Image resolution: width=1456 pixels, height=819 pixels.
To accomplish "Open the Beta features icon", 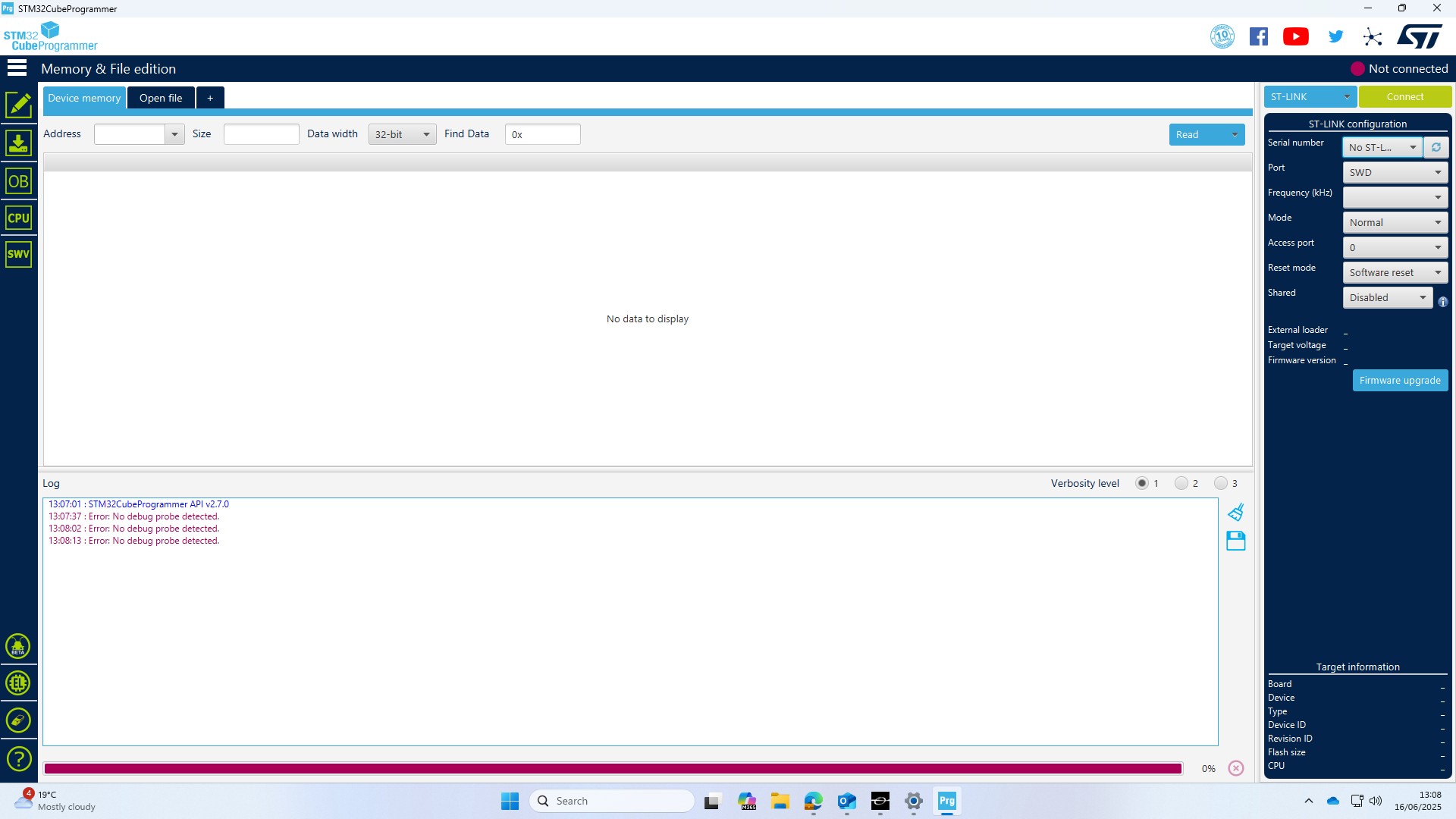I will [x=18, y=647].
